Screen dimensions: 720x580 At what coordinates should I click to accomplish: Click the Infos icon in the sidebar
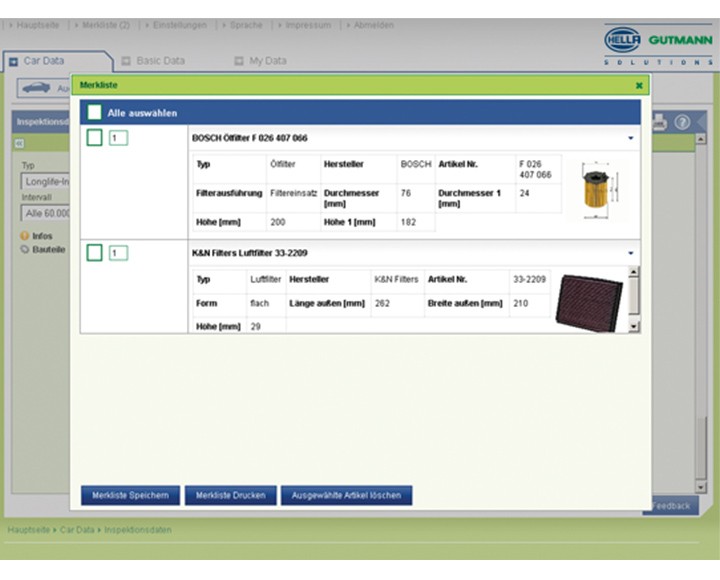pos(25,236)
